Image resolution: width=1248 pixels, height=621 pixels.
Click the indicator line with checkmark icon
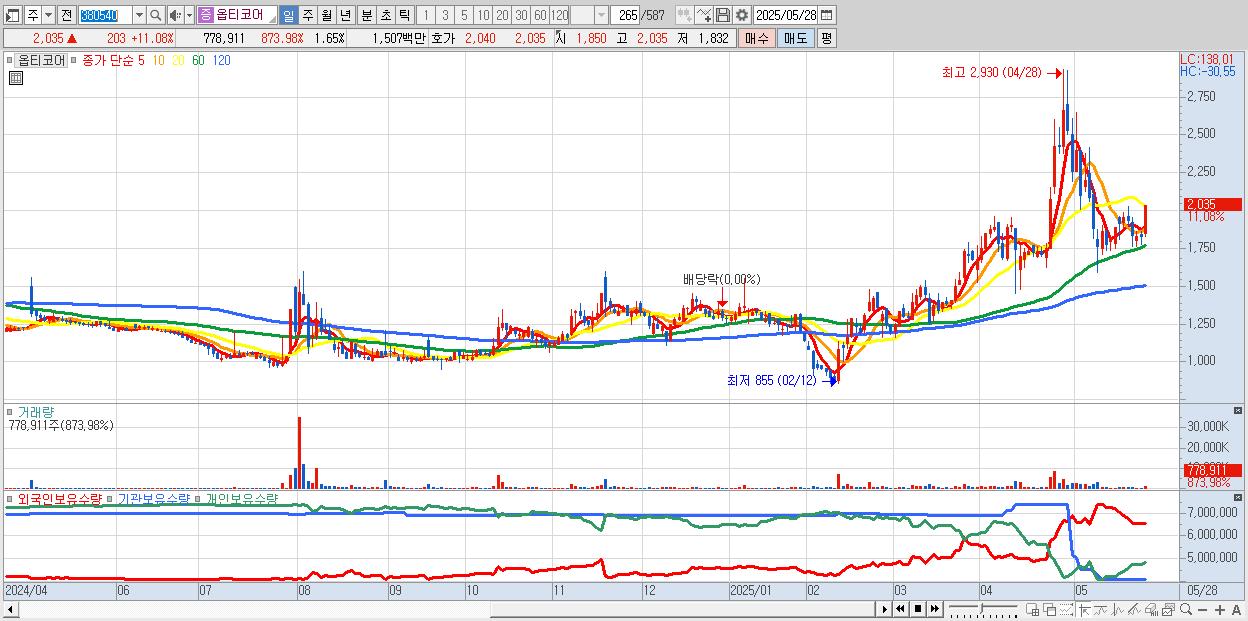pyautogui.click(x=704, y=15)
